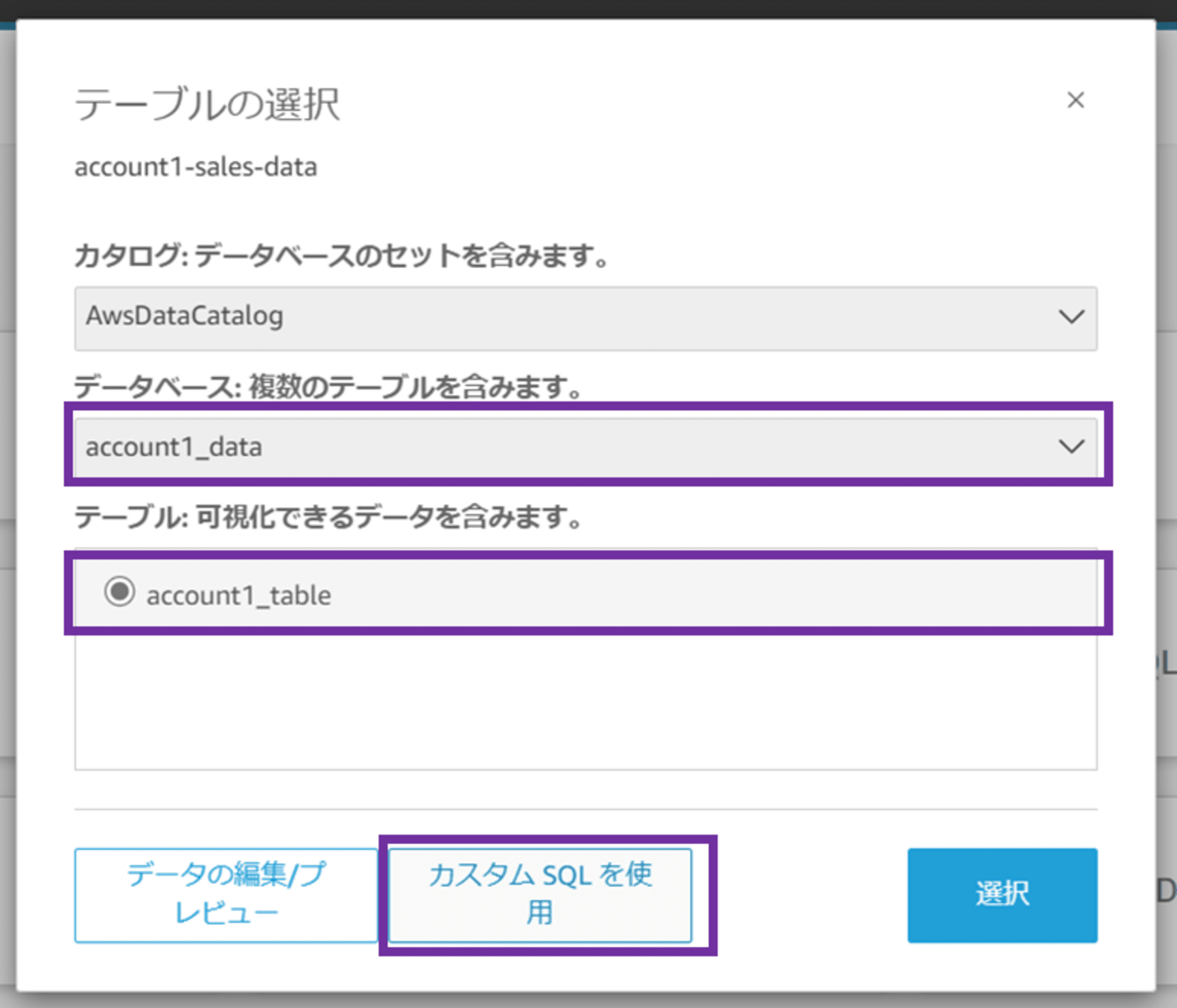Open the account1_data database dropdown
This screenshot has width=1177, height=1008.
(x=586, y=447)
